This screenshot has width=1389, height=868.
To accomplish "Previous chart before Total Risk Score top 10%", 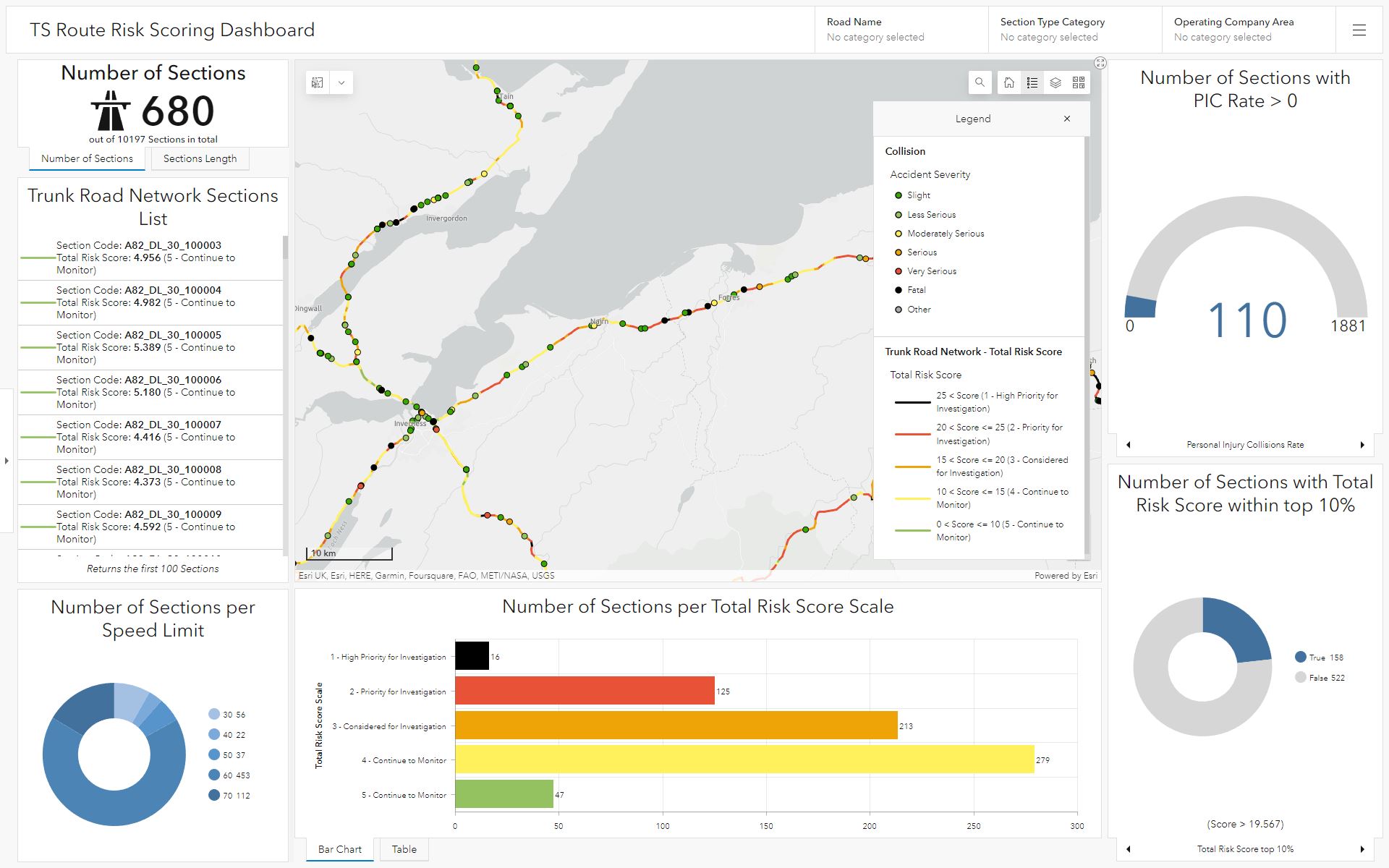I will (x=1129, y=849).
